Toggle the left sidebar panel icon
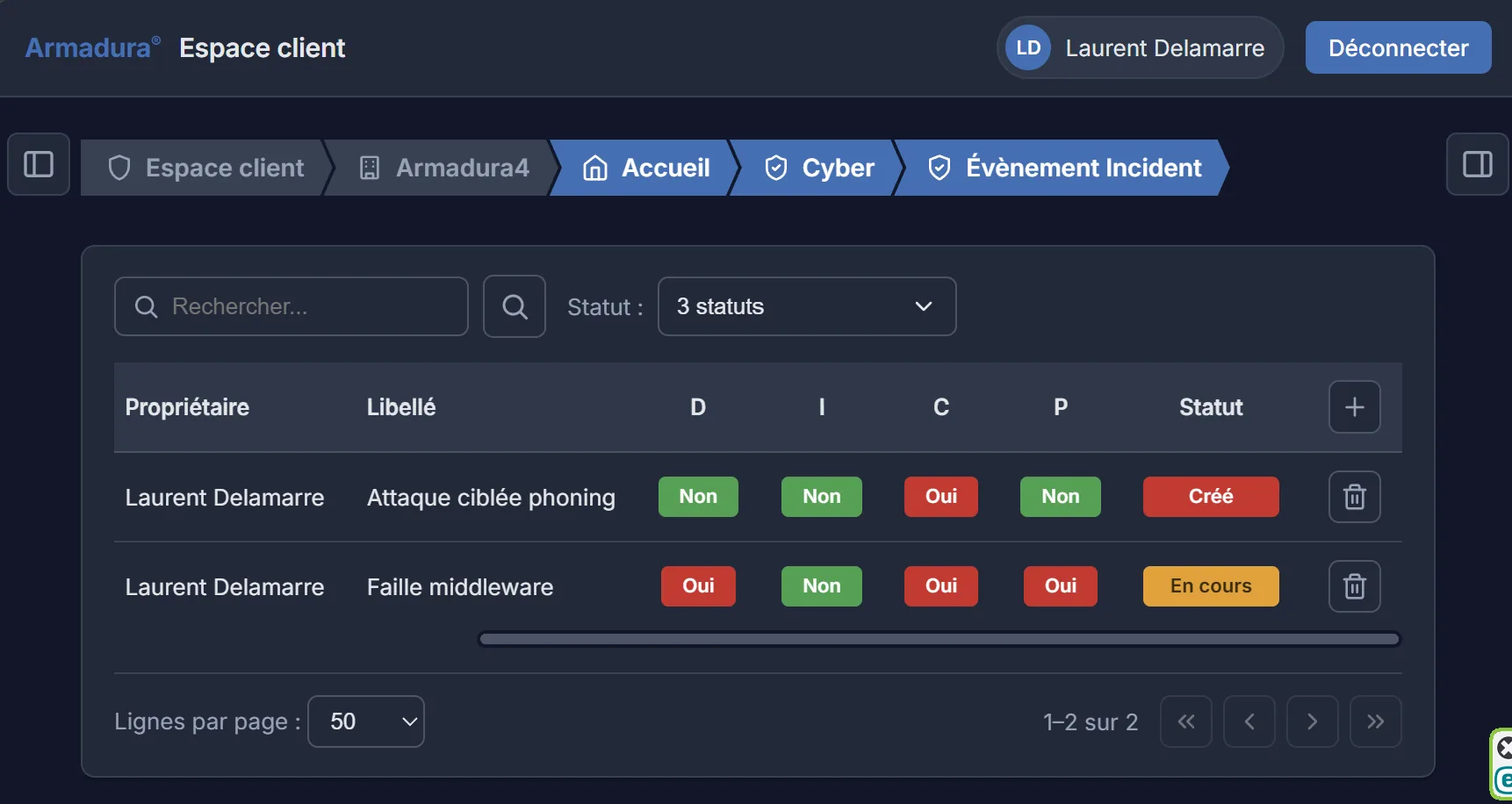The image size is (1512, 804). click(39, 164)
